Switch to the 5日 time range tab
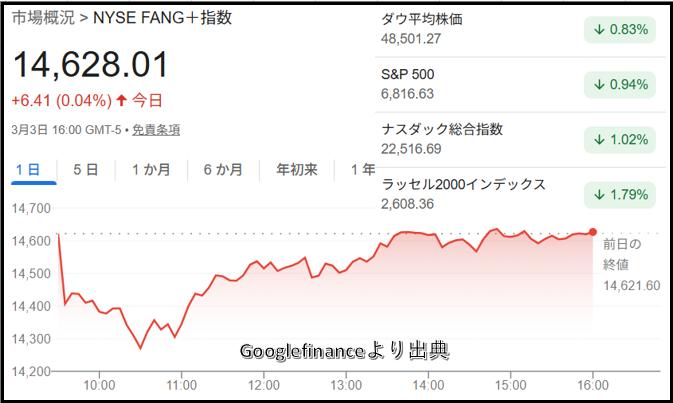Viewport: 673px width, 403px height. click(x=86, y=170)
